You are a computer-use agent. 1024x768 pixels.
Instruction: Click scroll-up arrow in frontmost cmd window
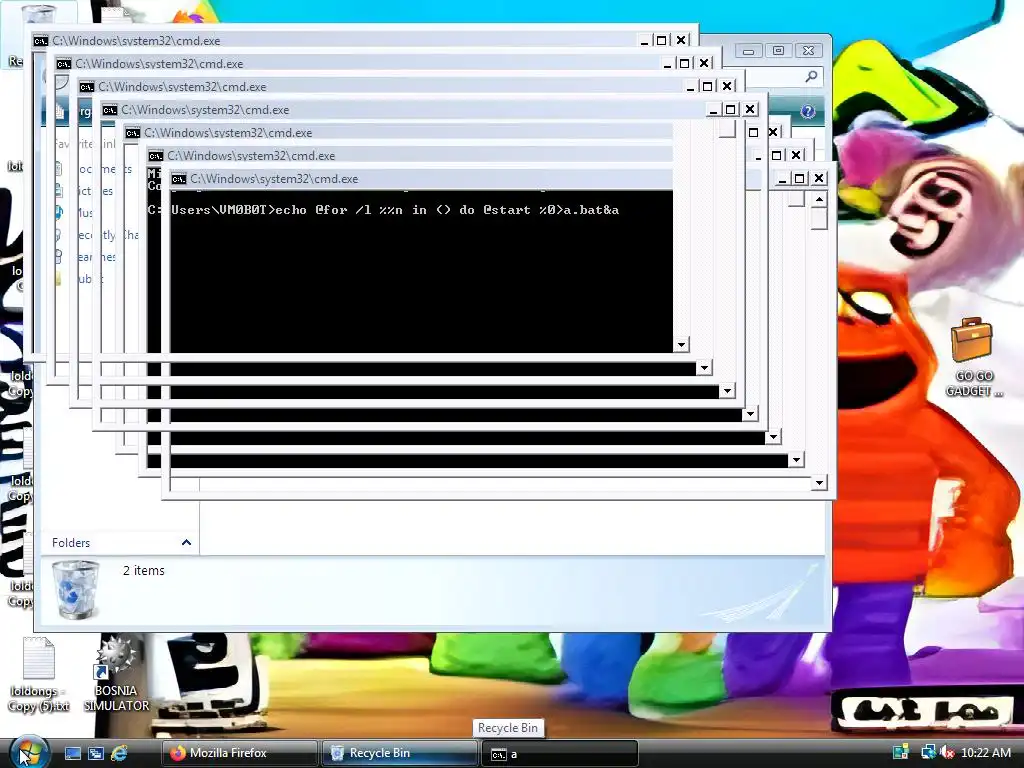[819, 199]
